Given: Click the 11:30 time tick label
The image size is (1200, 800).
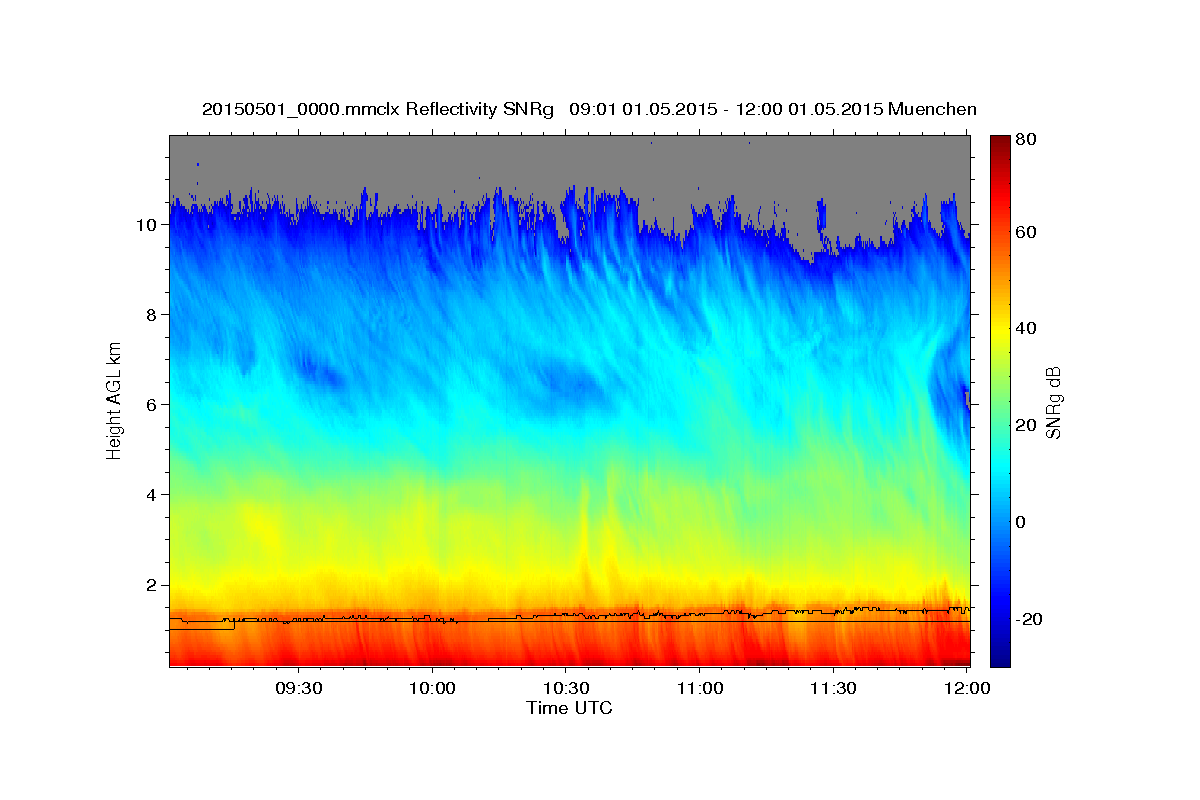Looking at the screenshot, I should click(833, 690).
